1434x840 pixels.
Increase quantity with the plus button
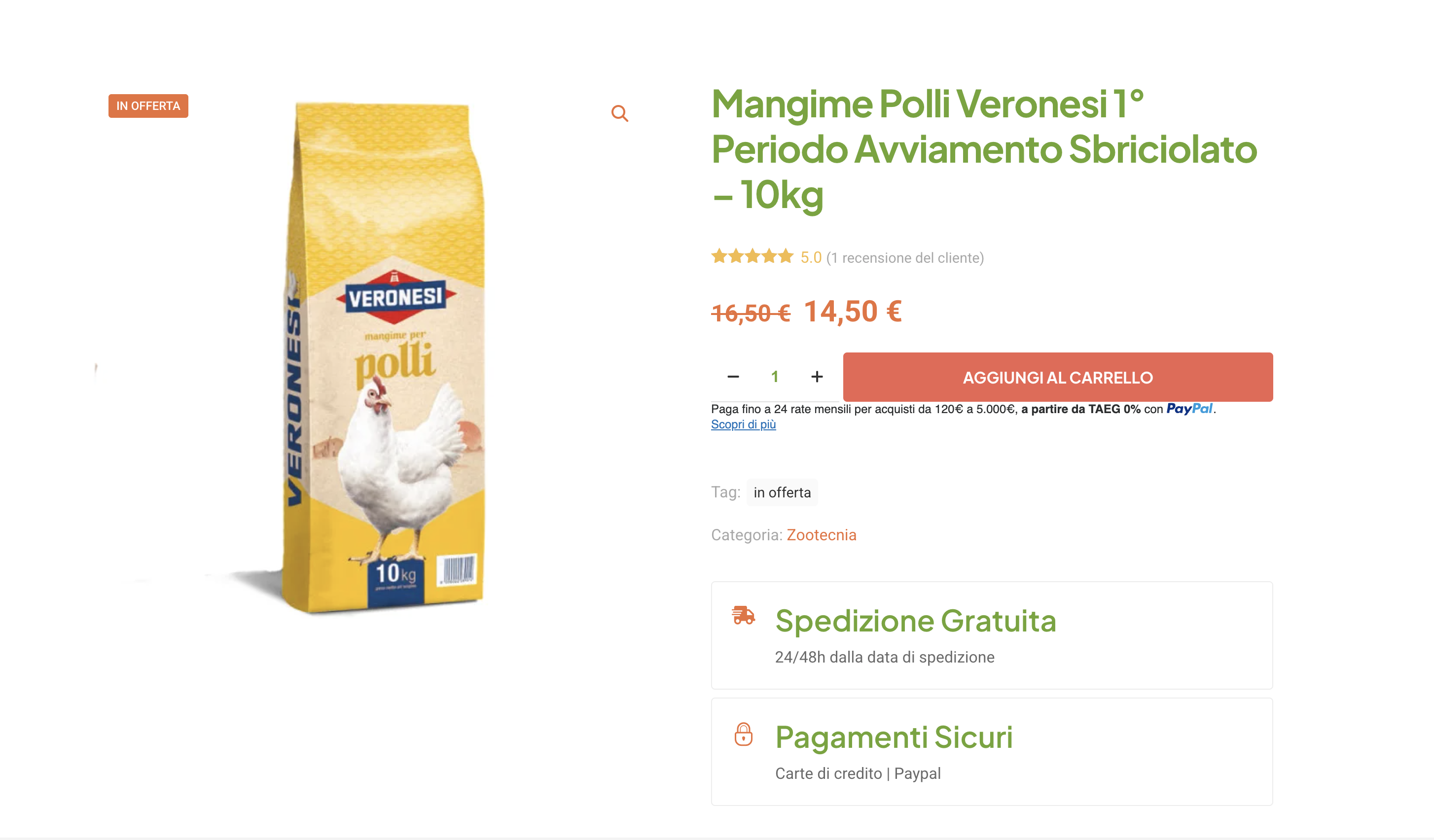[817, 377]
